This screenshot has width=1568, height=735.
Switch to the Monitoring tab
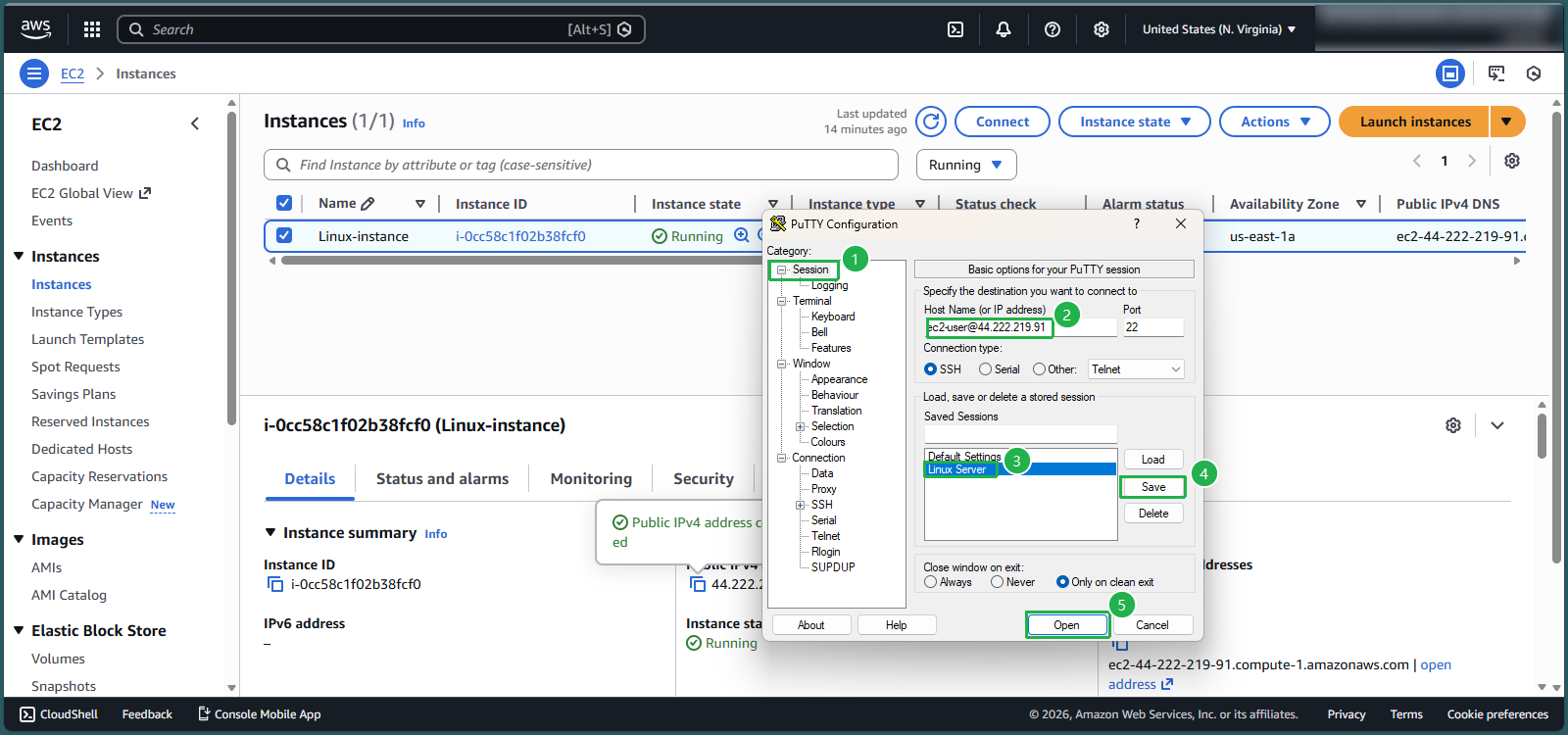tap(591, 478)
